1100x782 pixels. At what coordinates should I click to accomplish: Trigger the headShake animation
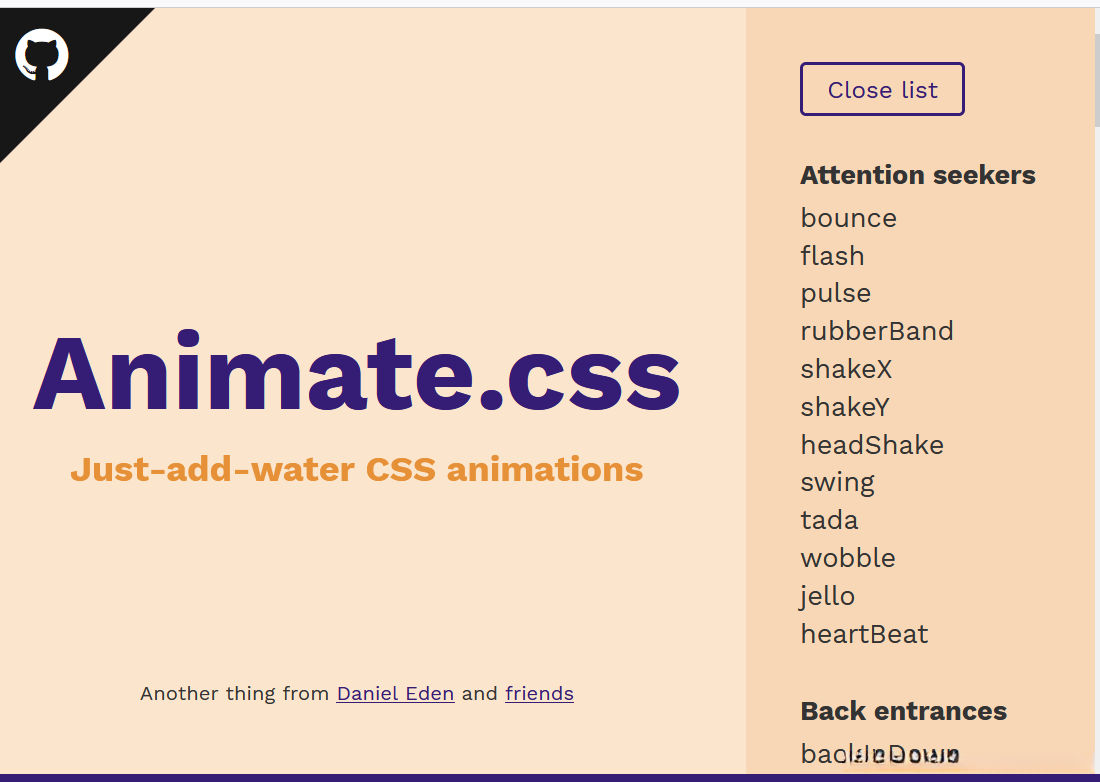872,445
